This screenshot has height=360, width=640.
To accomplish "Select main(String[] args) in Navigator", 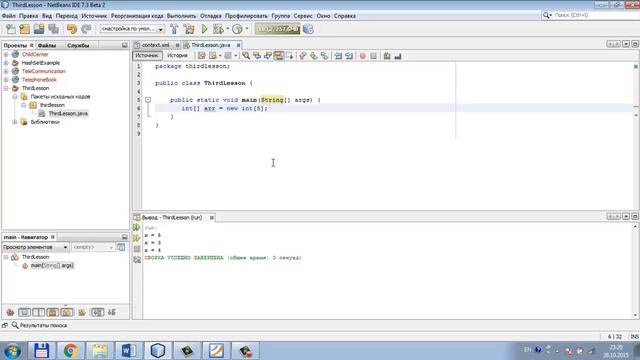I will tap(52, 265).
